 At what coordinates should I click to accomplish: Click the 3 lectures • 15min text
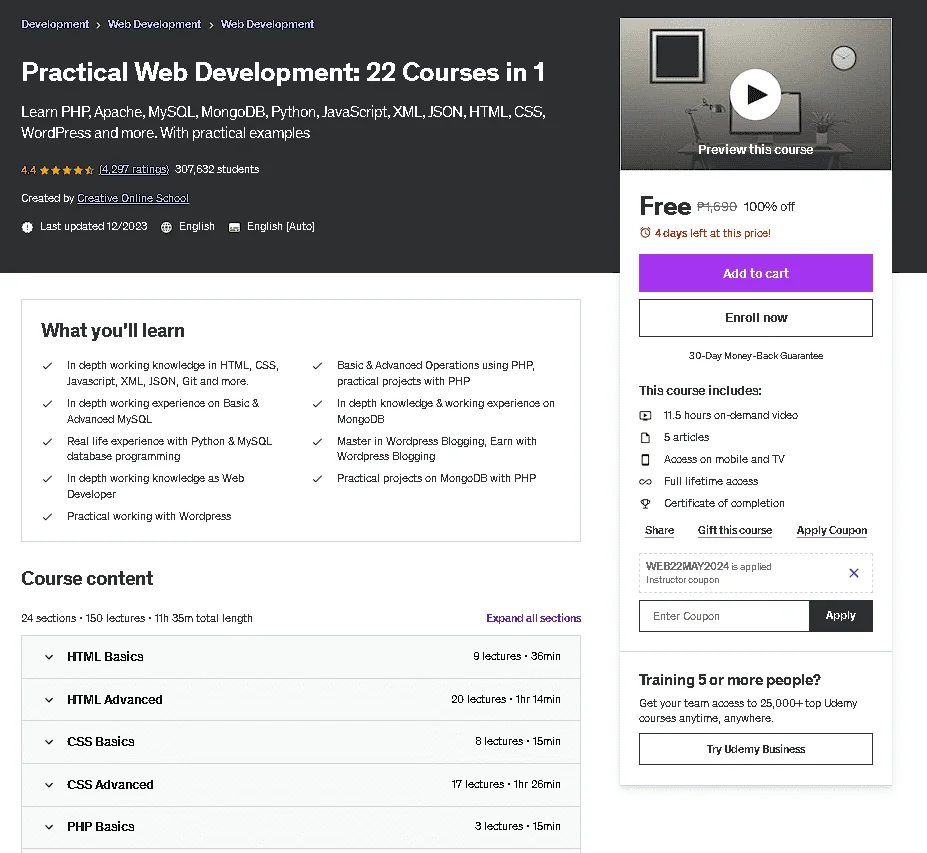(x=518, y=826)
